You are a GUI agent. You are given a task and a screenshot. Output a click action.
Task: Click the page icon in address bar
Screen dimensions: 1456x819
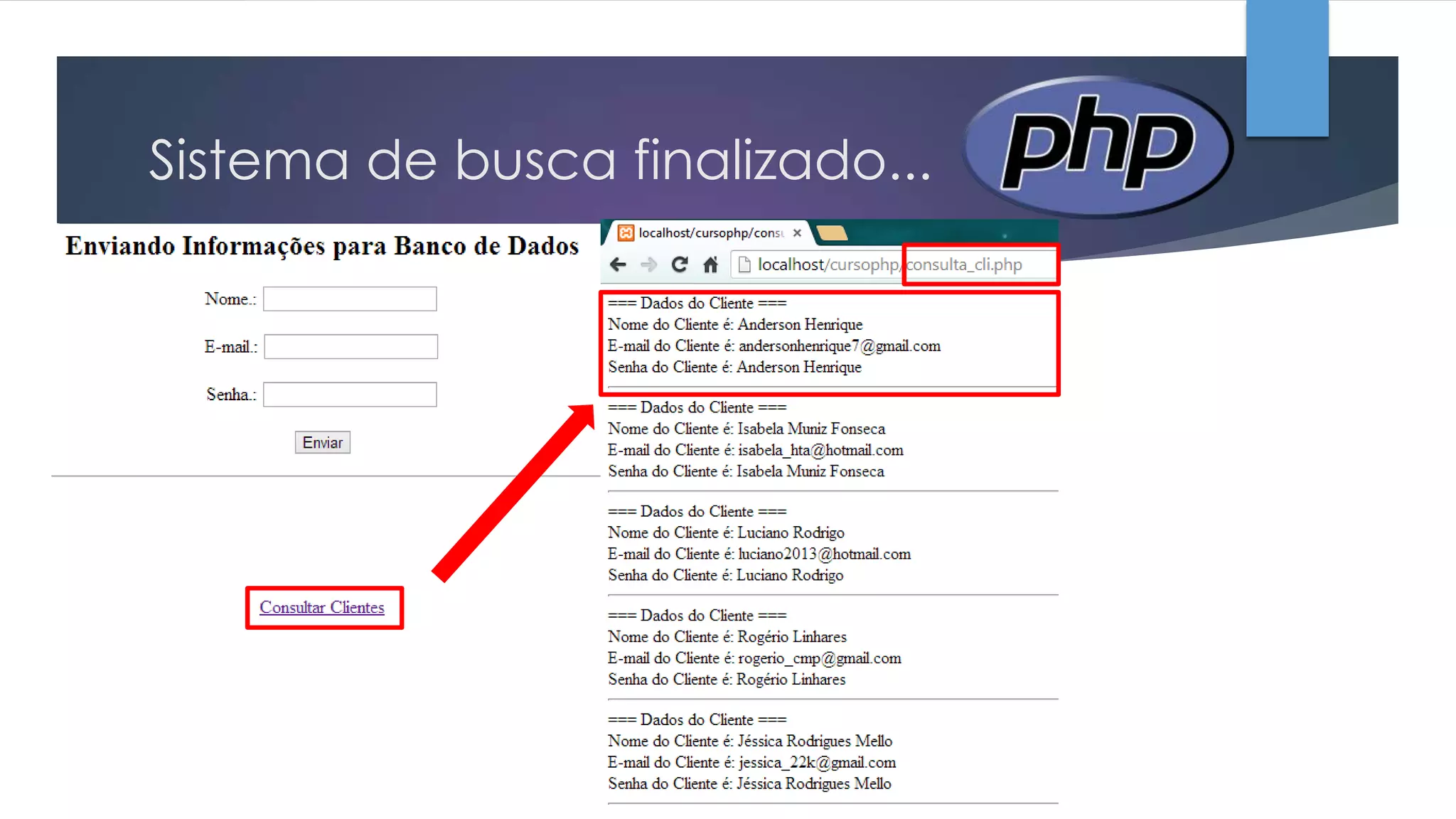pos(744,264)
